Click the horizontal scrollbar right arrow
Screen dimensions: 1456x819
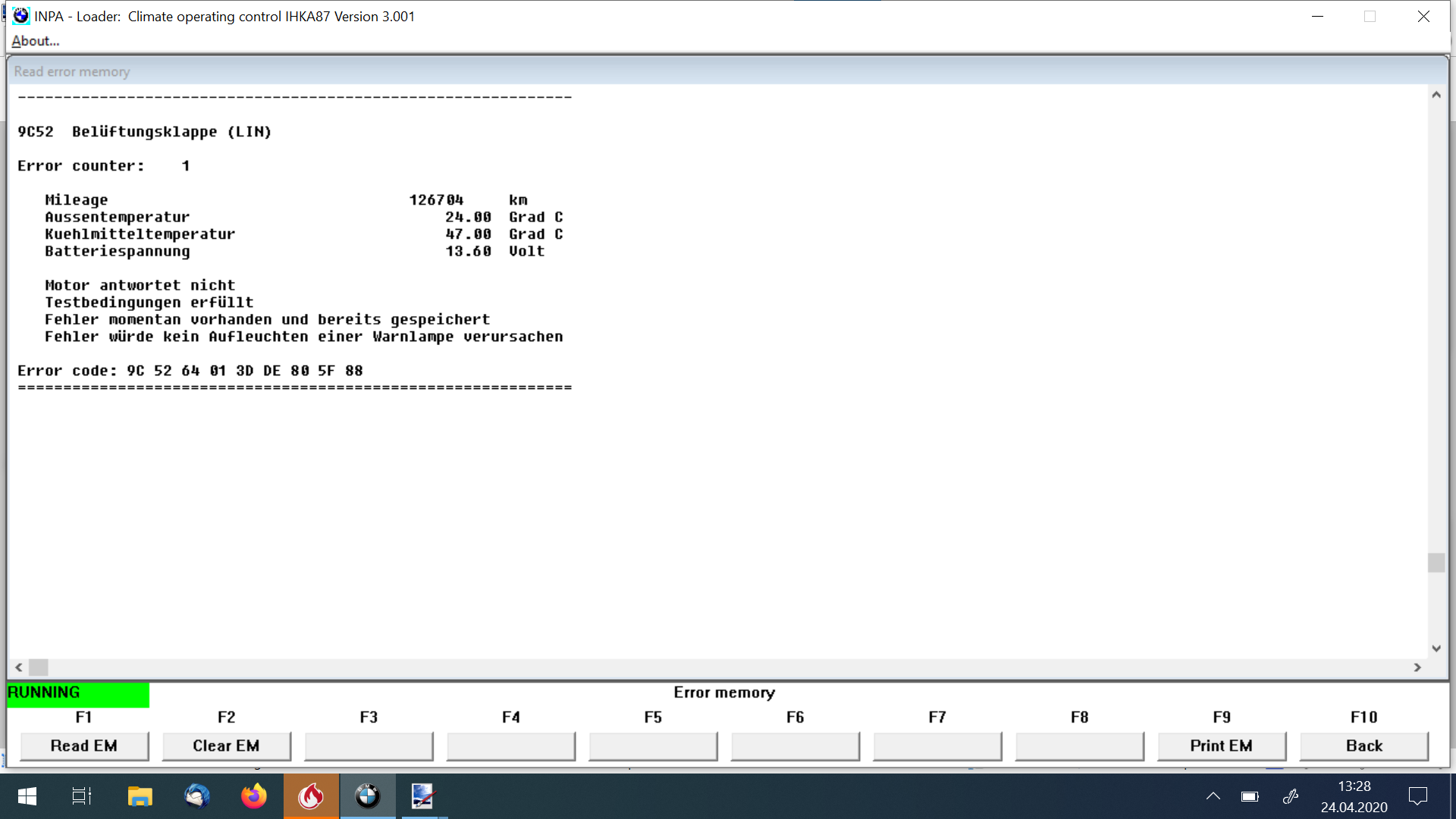(x=1417, y=667)
